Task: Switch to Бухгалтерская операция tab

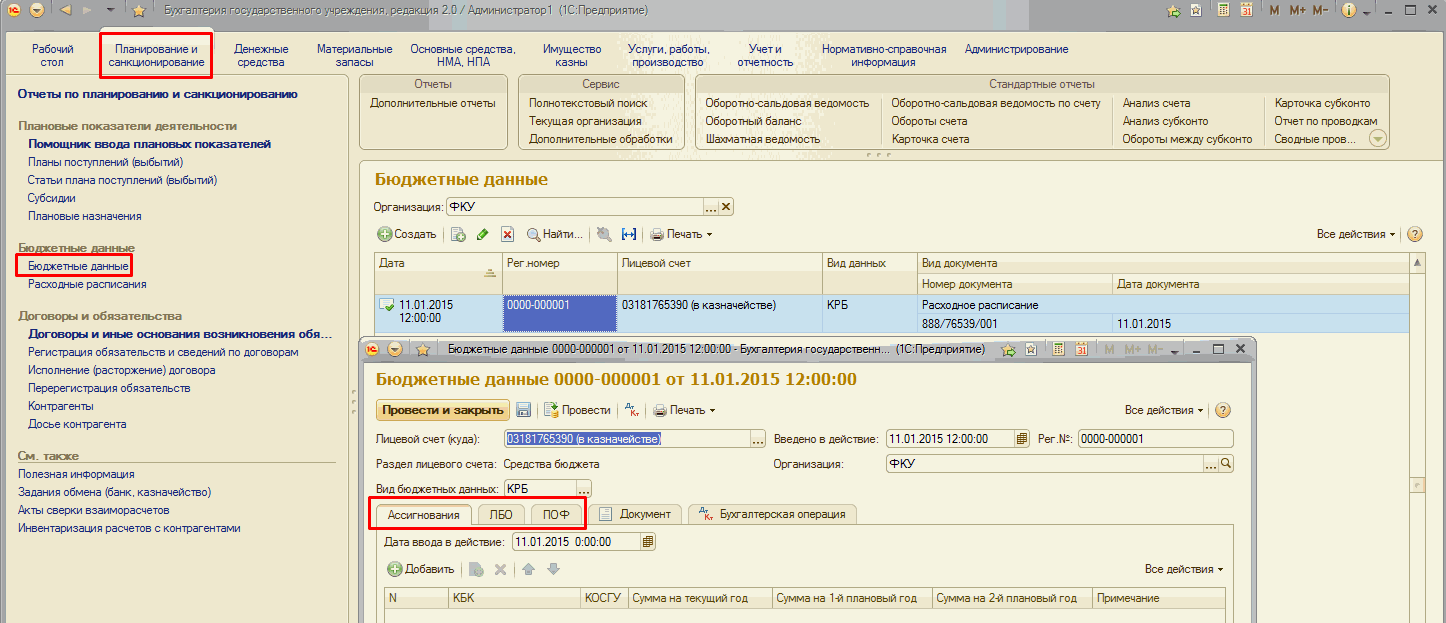Action: pyautogui.click(x=773, y=514)
